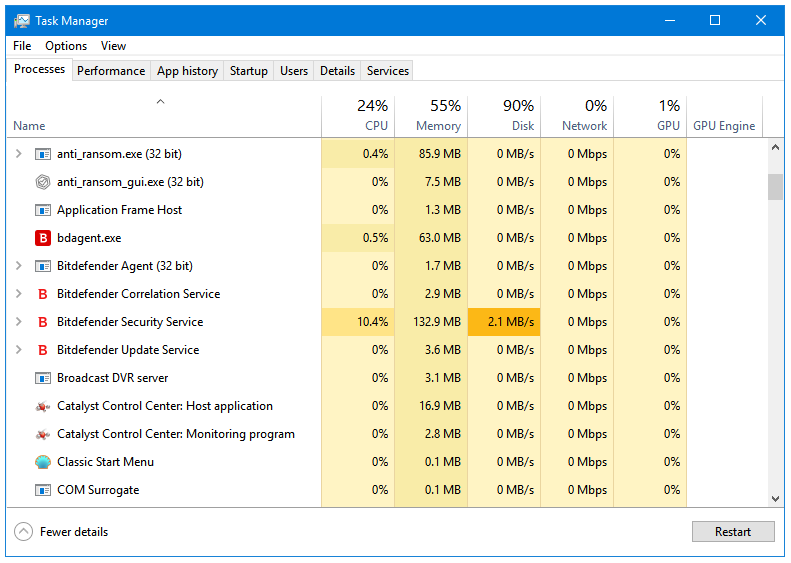Screen dimensions: 791x563
Task: Click the 63.0 MB memory value
Action: point(439,238)
